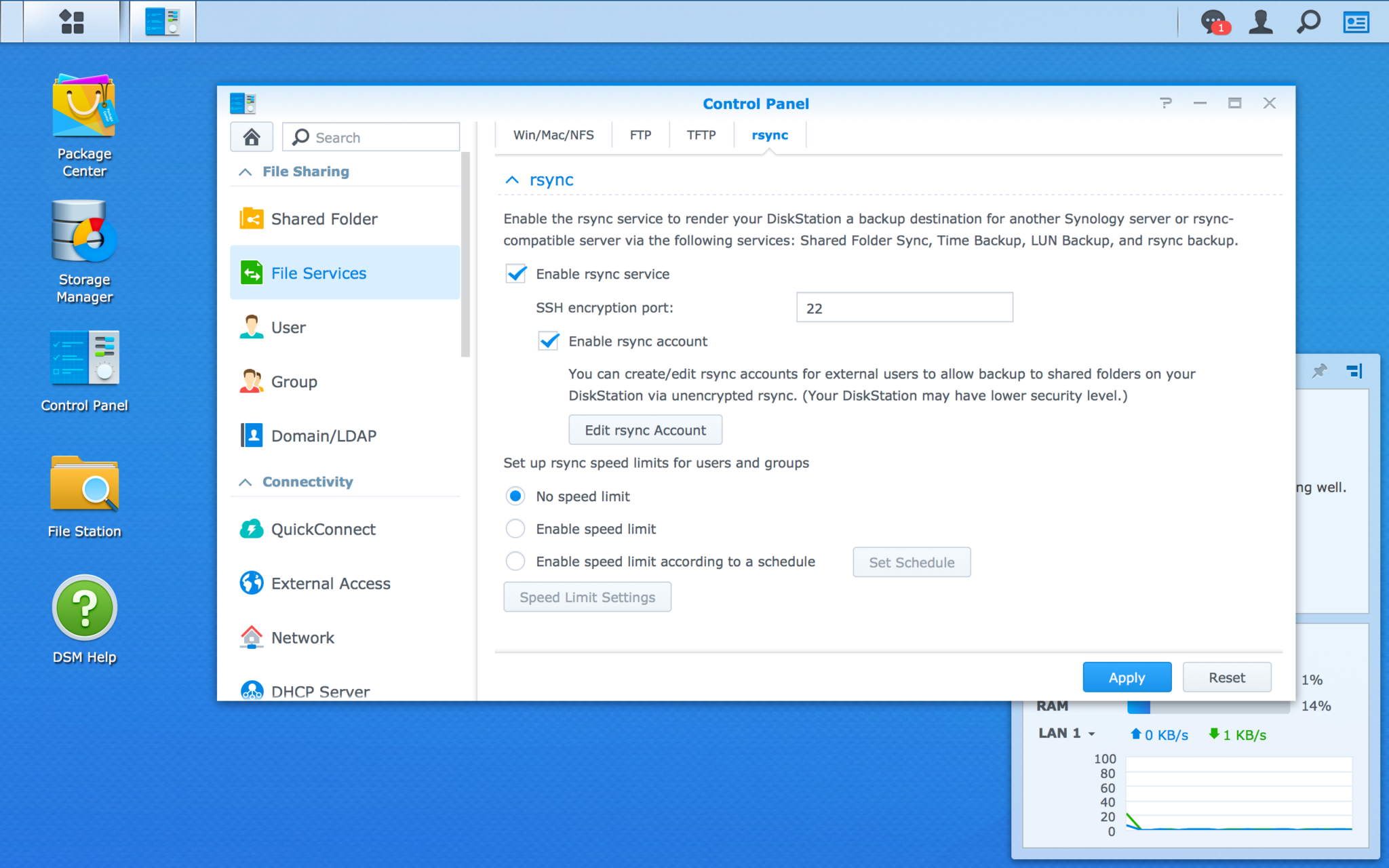The width and height of the screenshot is (1389, 868).
Task: Apply the rsync settings
Action: (x=1127, y=677)
